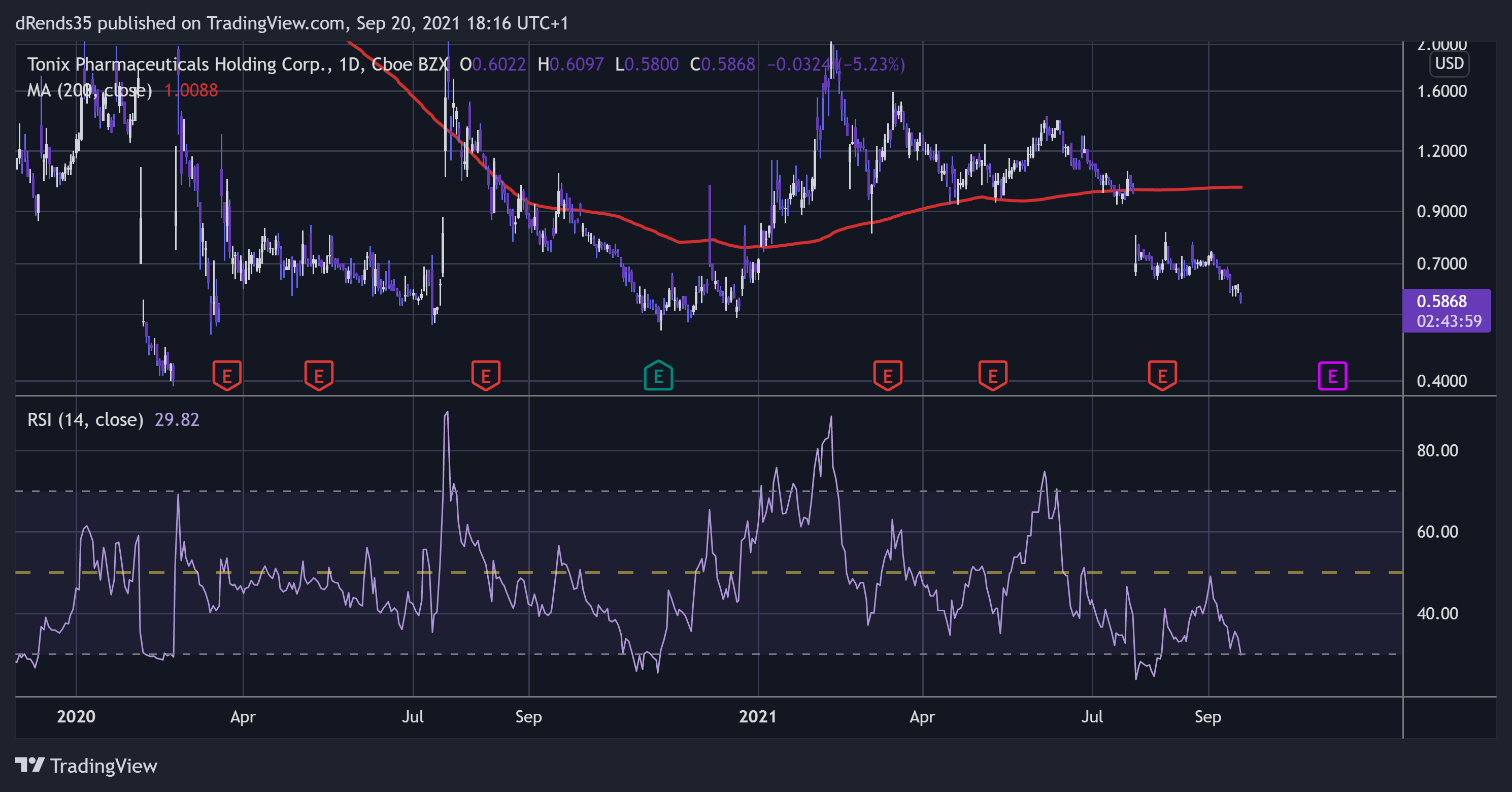
Task: Click the 80.00 RSI axis label
Action: click(x=1437, y=451)
